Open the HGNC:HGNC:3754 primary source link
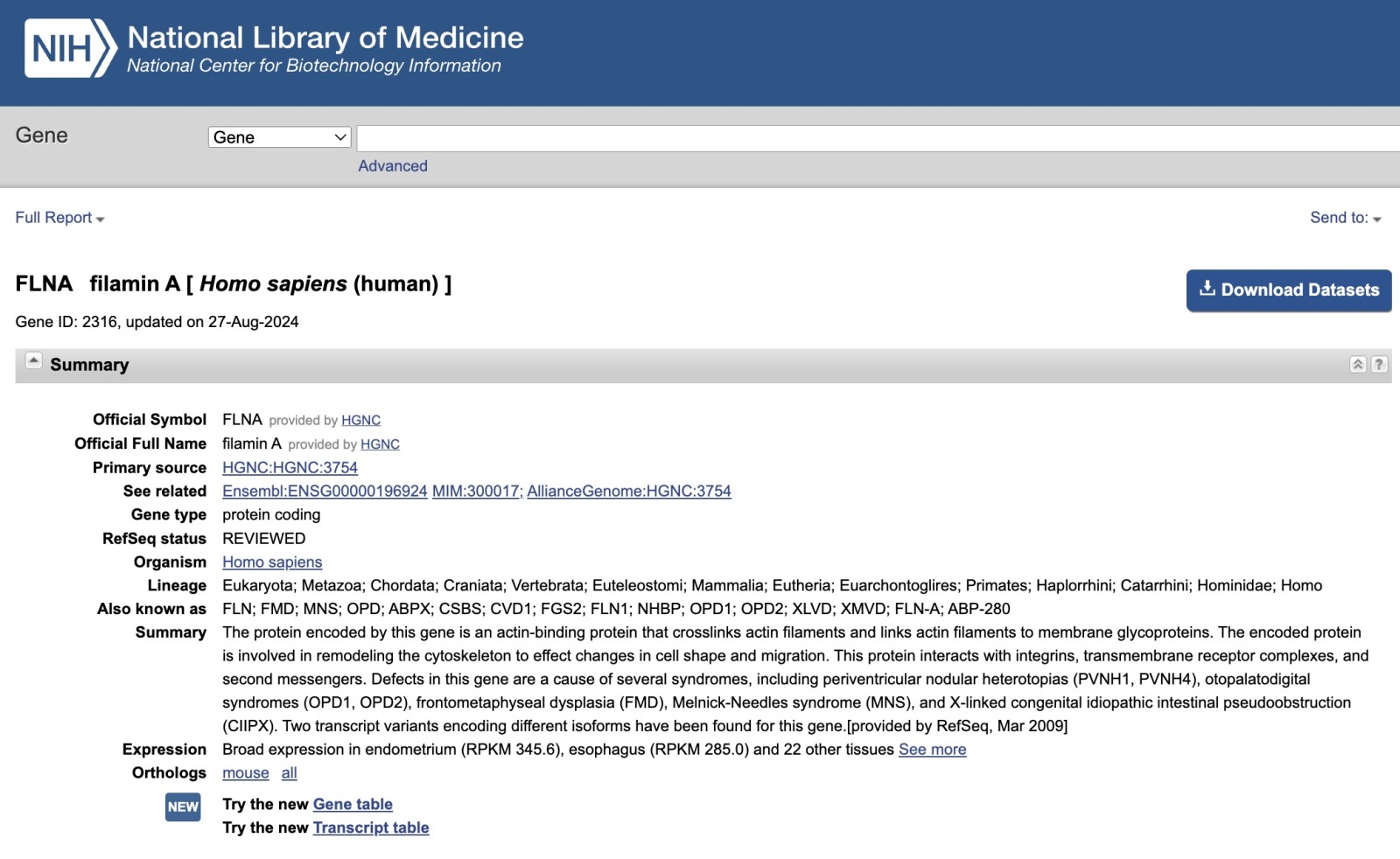The image size is (1400, 859). pyautogui.click(x=290, y=468)
